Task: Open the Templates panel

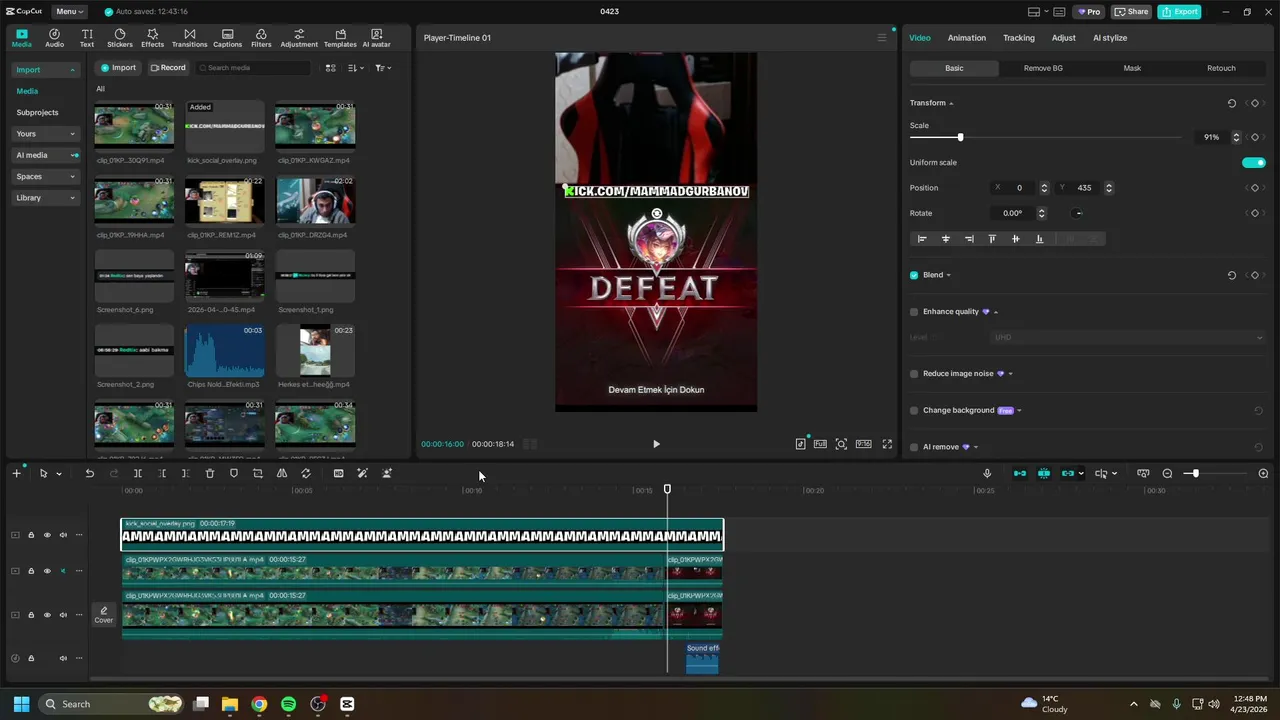Action: click(340, 38)
